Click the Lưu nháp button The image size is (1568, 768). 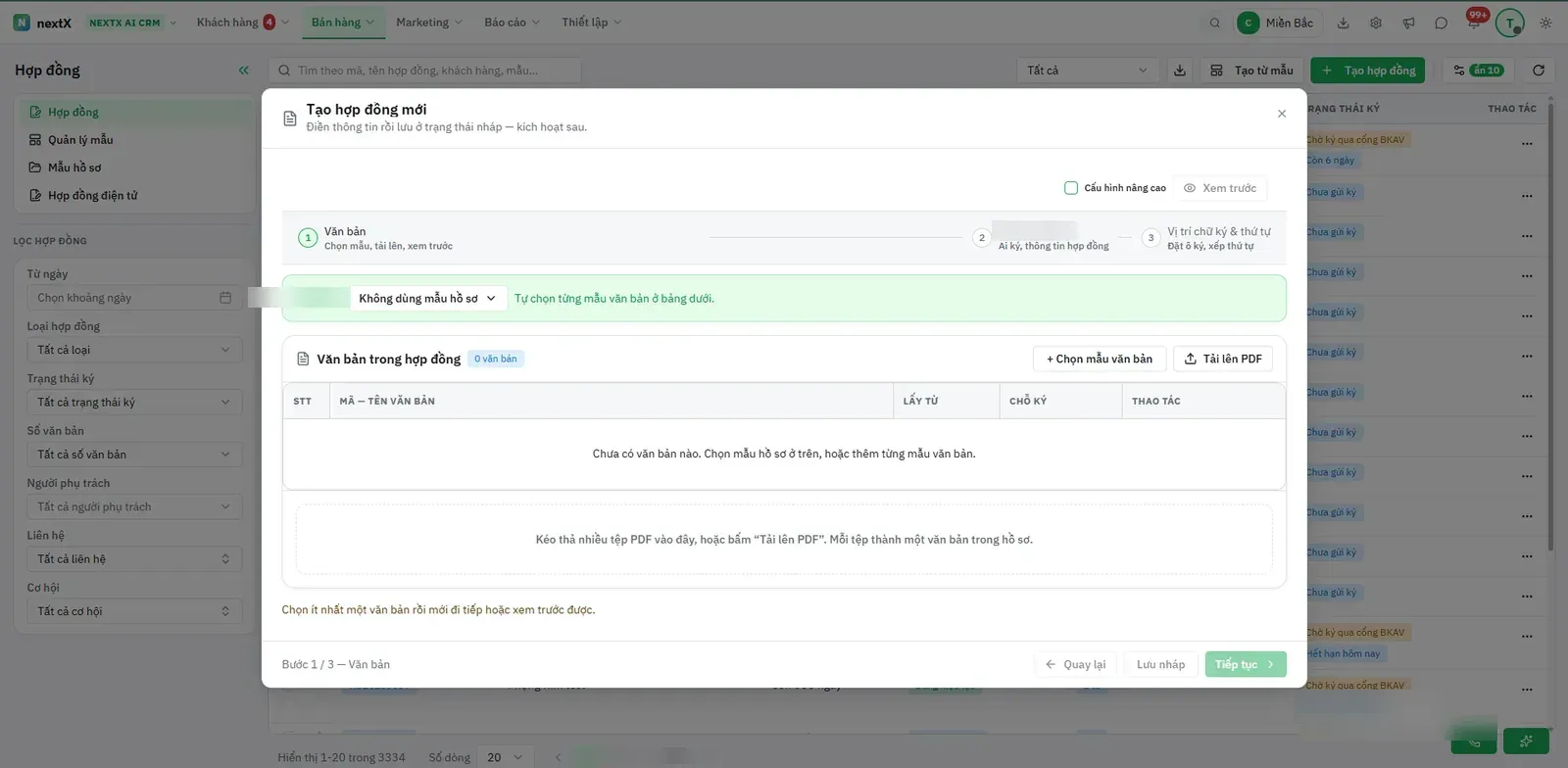point(1160,664)
